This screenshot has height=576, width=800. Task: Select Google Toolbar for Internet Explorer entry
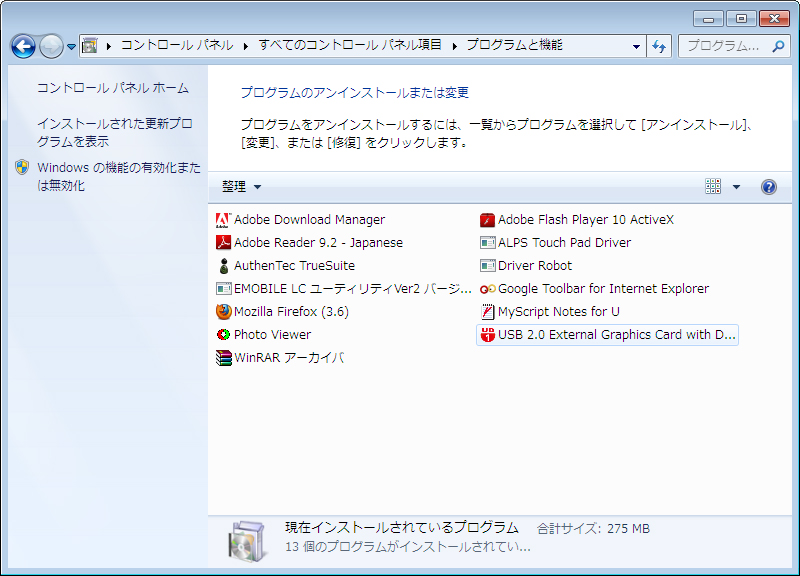point(594,289)
